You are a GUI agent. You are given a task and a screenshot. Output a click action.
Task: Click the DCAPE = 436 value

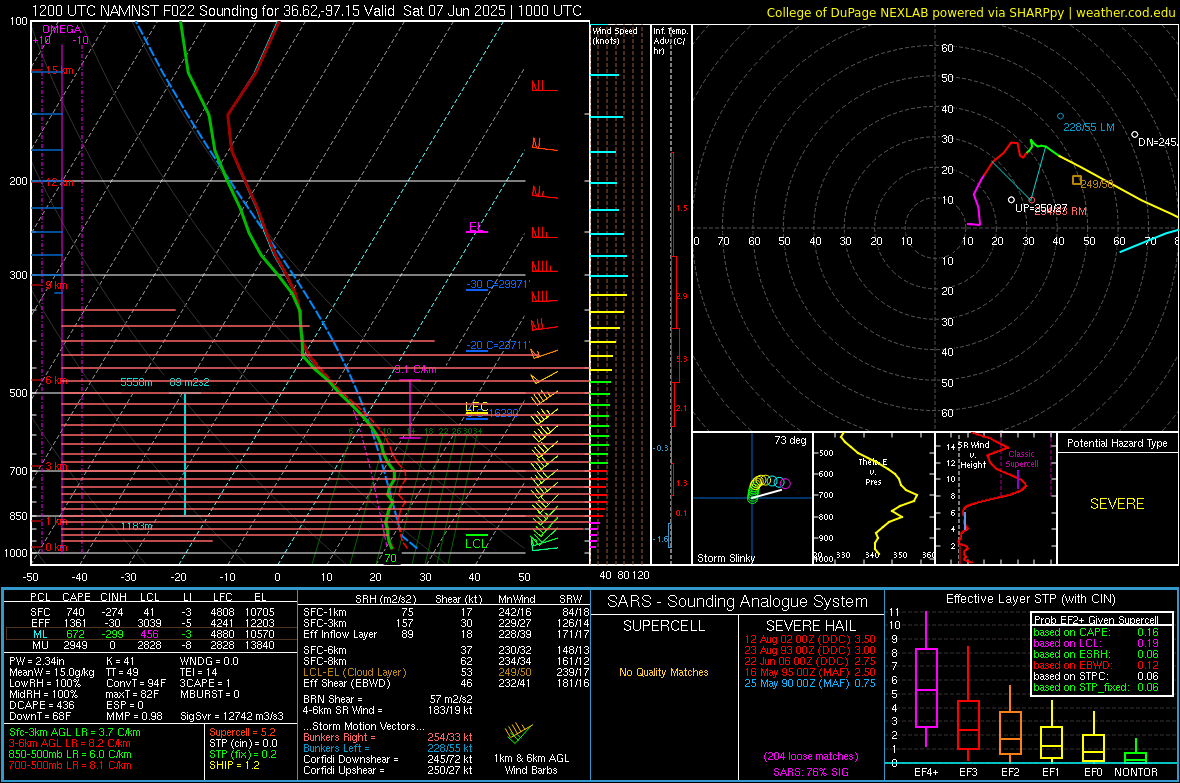tap(42, 705)
